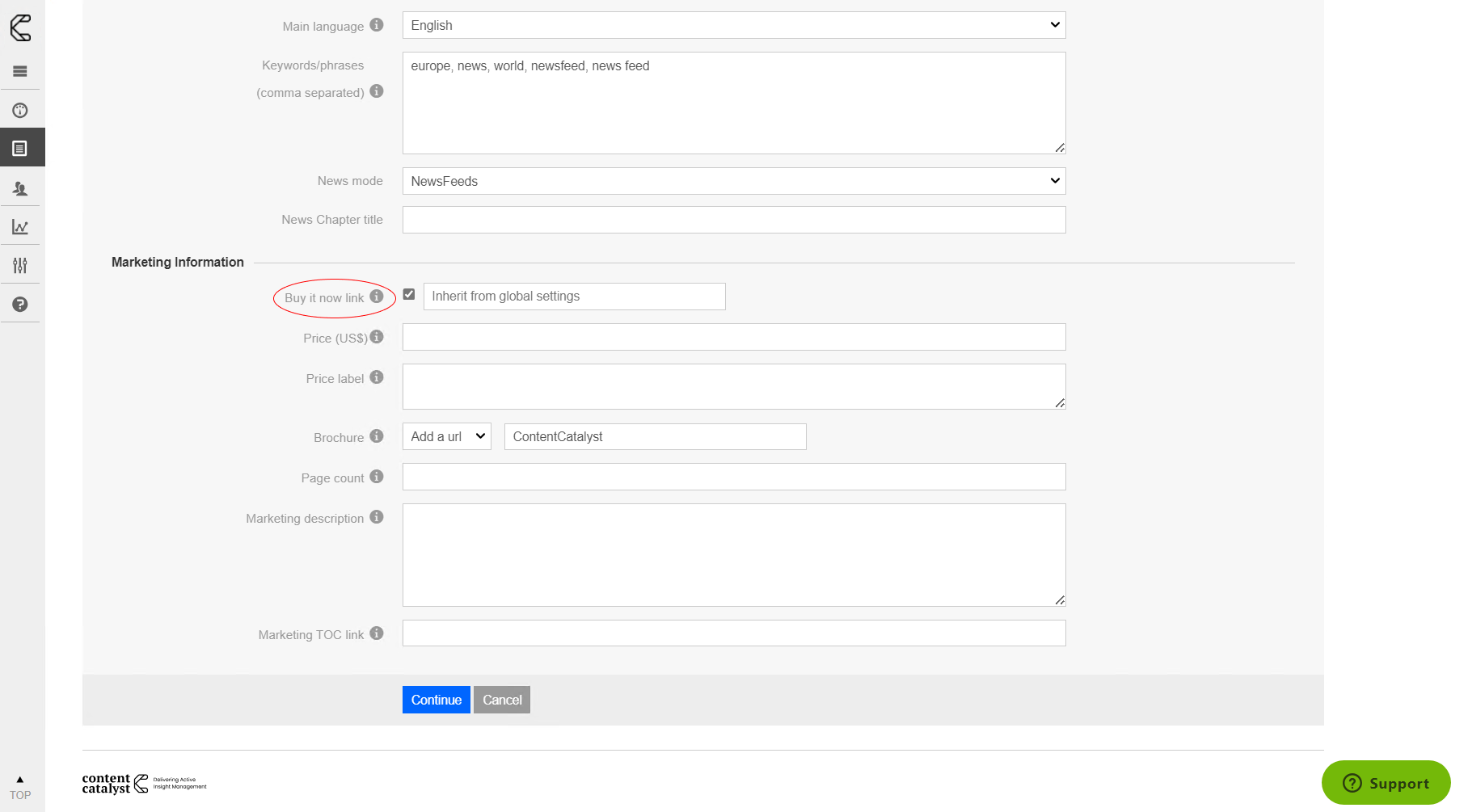Open the settings sliders icon in sidebar
Screen dimensions: 1468x812
pyautogui.click(x=20, y=265)
